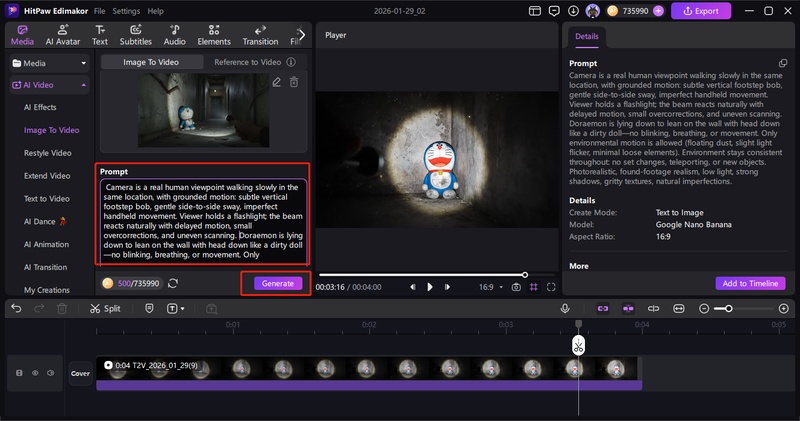Take a snapshot with camera icon

pyautogui.click(x=516, y=287)
